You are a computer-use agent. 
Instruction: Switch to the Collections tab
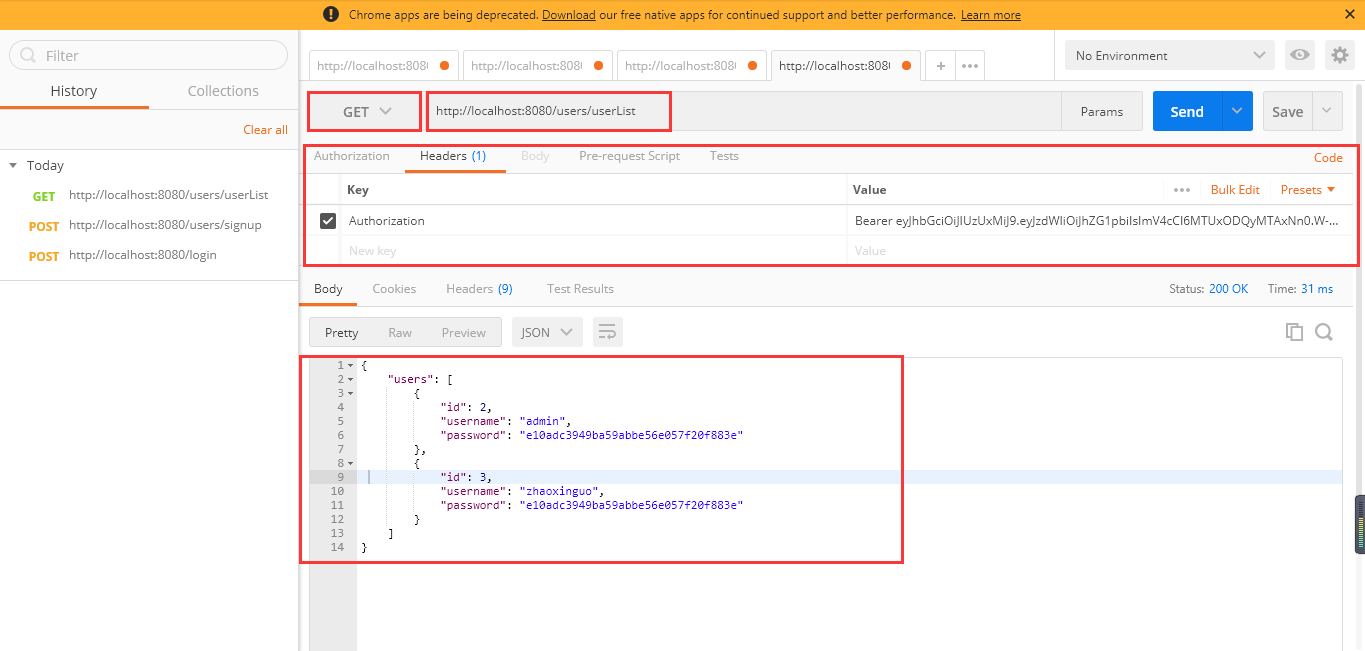pos(223,91)
